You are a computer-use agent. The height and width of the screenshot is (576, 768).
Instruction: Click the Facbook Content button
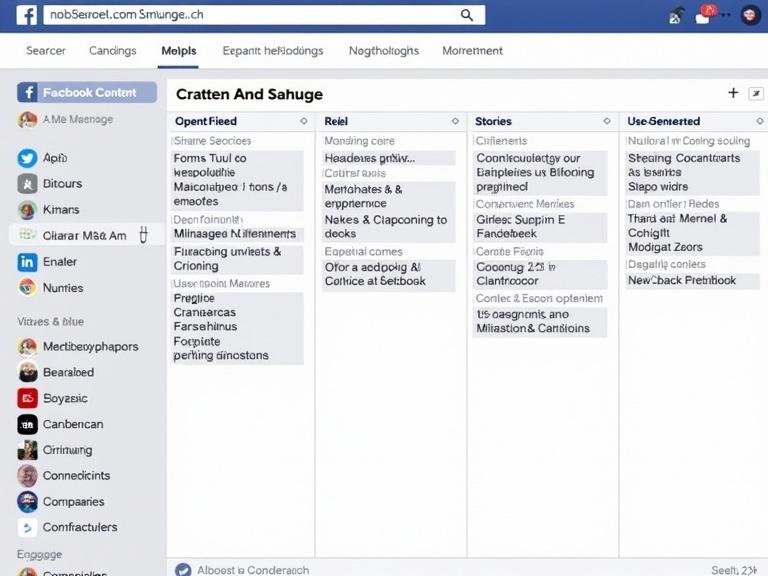pos(87,92)
